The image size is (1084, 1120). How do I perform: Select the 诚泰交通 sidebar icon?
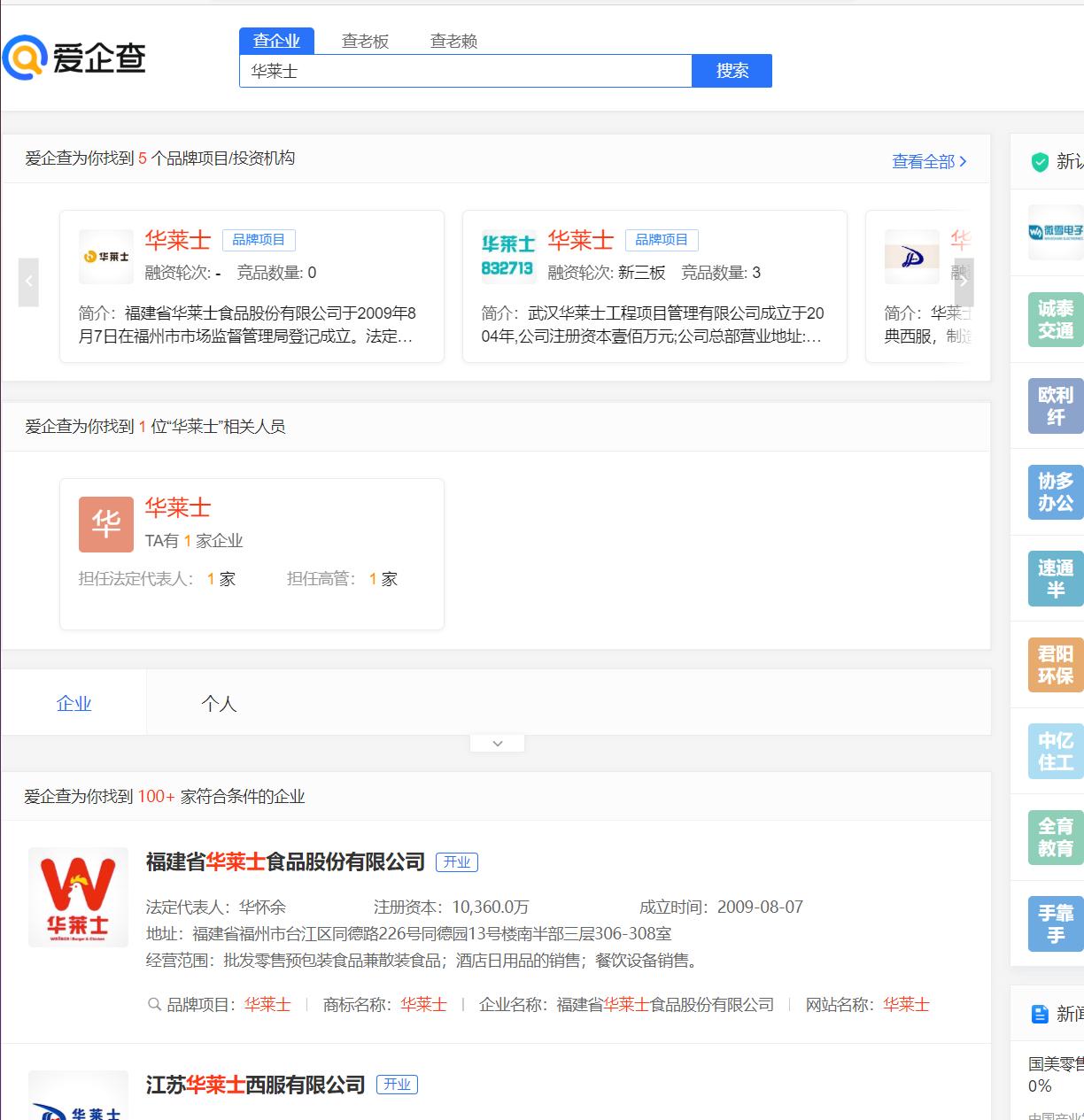[x=1055, y=319]
